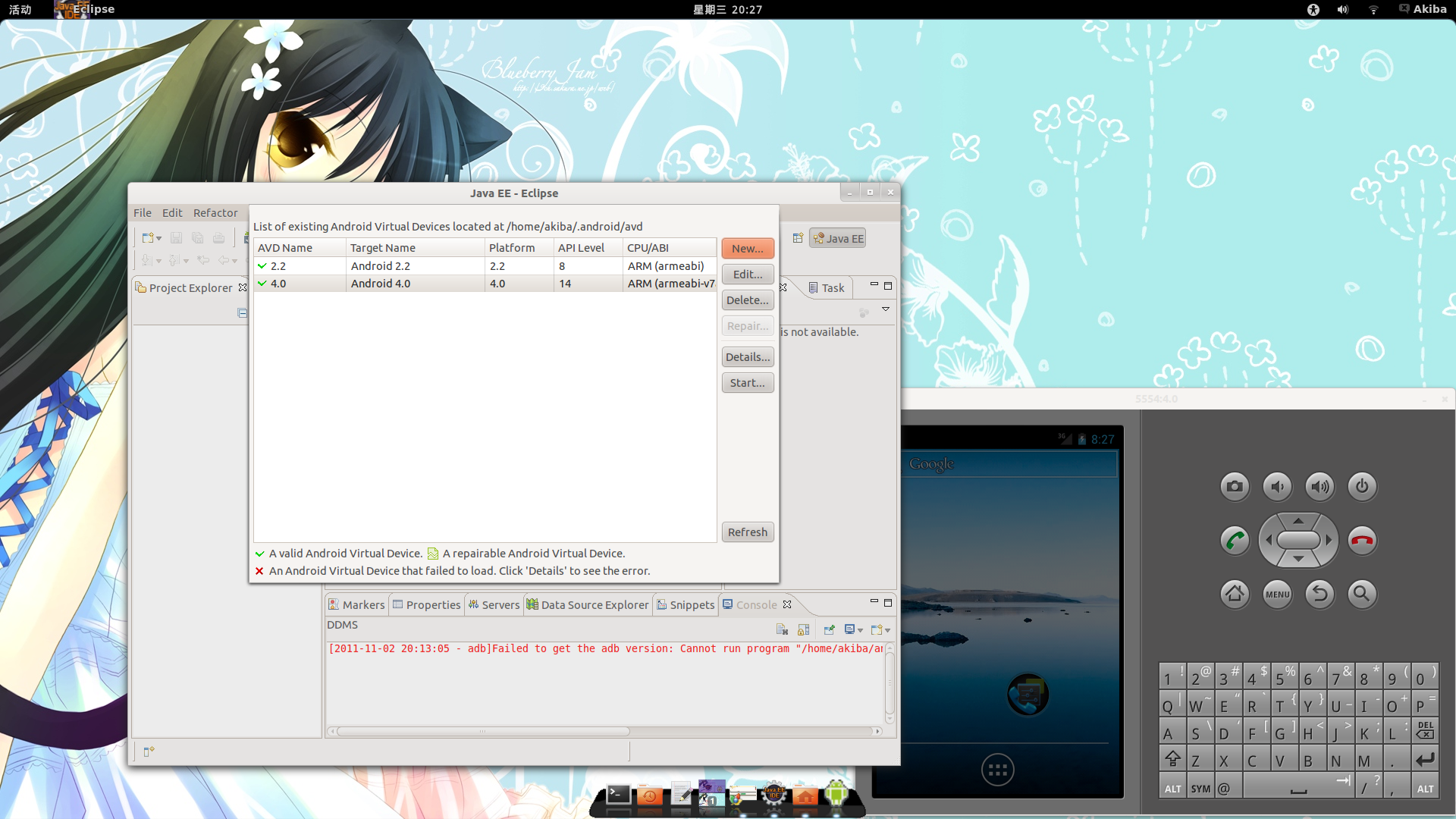Screen dimensions: 1456x819
Task: Click the D-pad up arrow on emulator
Action: pos(1298,521)
